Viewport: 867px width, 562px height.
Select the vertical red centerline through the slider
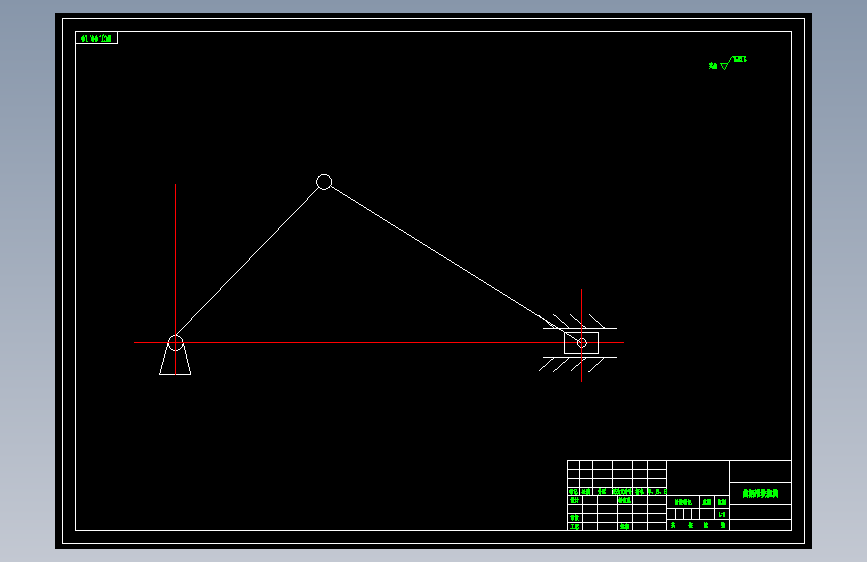[581, 335]
